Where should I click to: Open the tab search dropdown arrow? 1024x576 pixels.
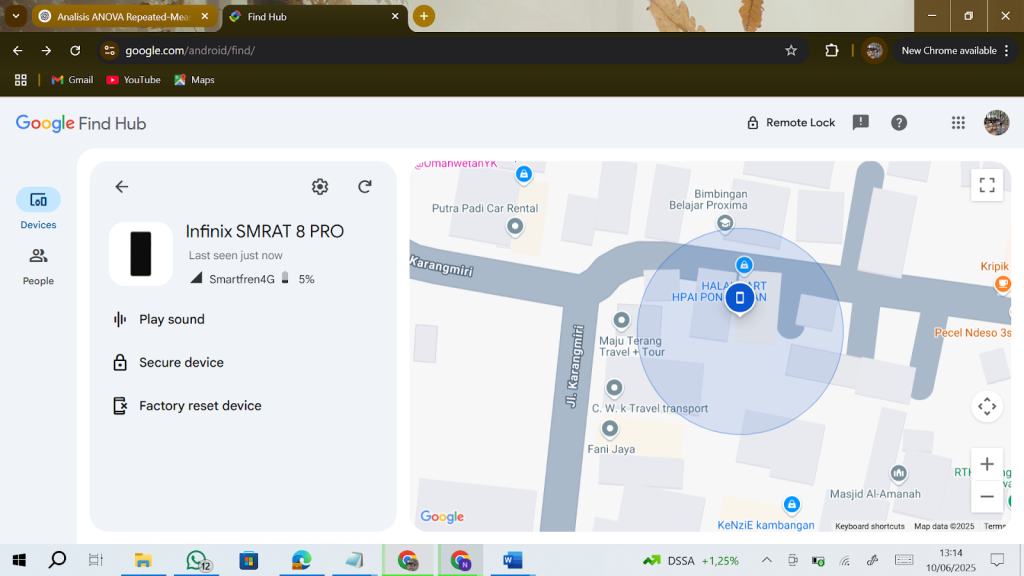[16, 16]
